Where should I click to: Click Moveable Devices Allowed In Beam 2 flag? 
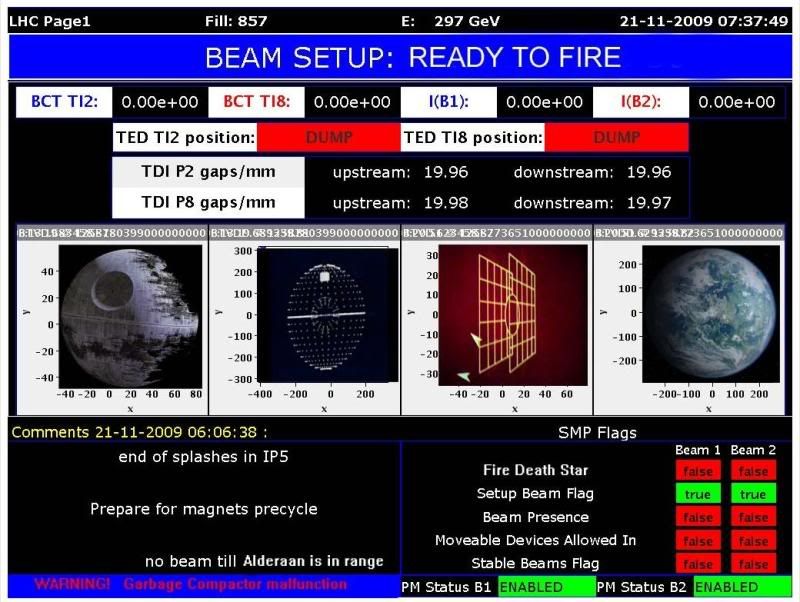pyautogui.click(x=754, y=540)
